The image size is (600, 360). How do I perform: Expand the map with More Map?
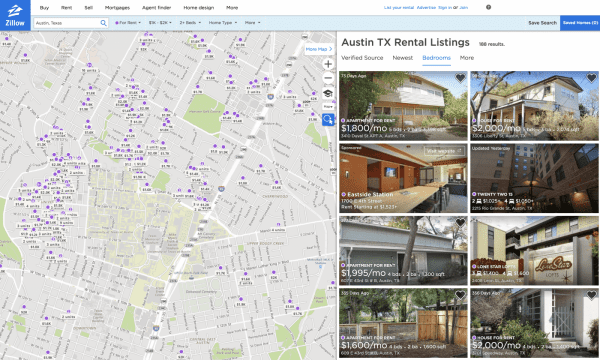[319, 49]
